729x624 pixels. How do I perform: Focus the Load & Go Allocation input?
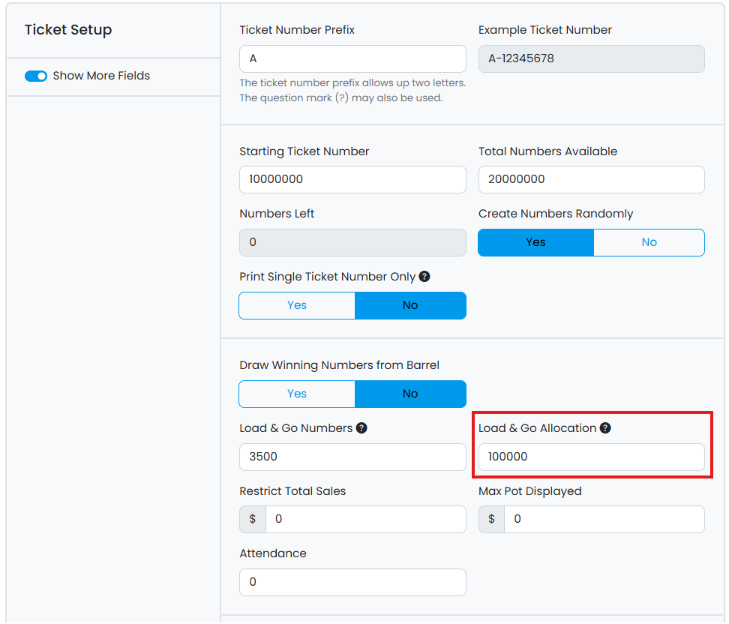[x=591, y=457]
